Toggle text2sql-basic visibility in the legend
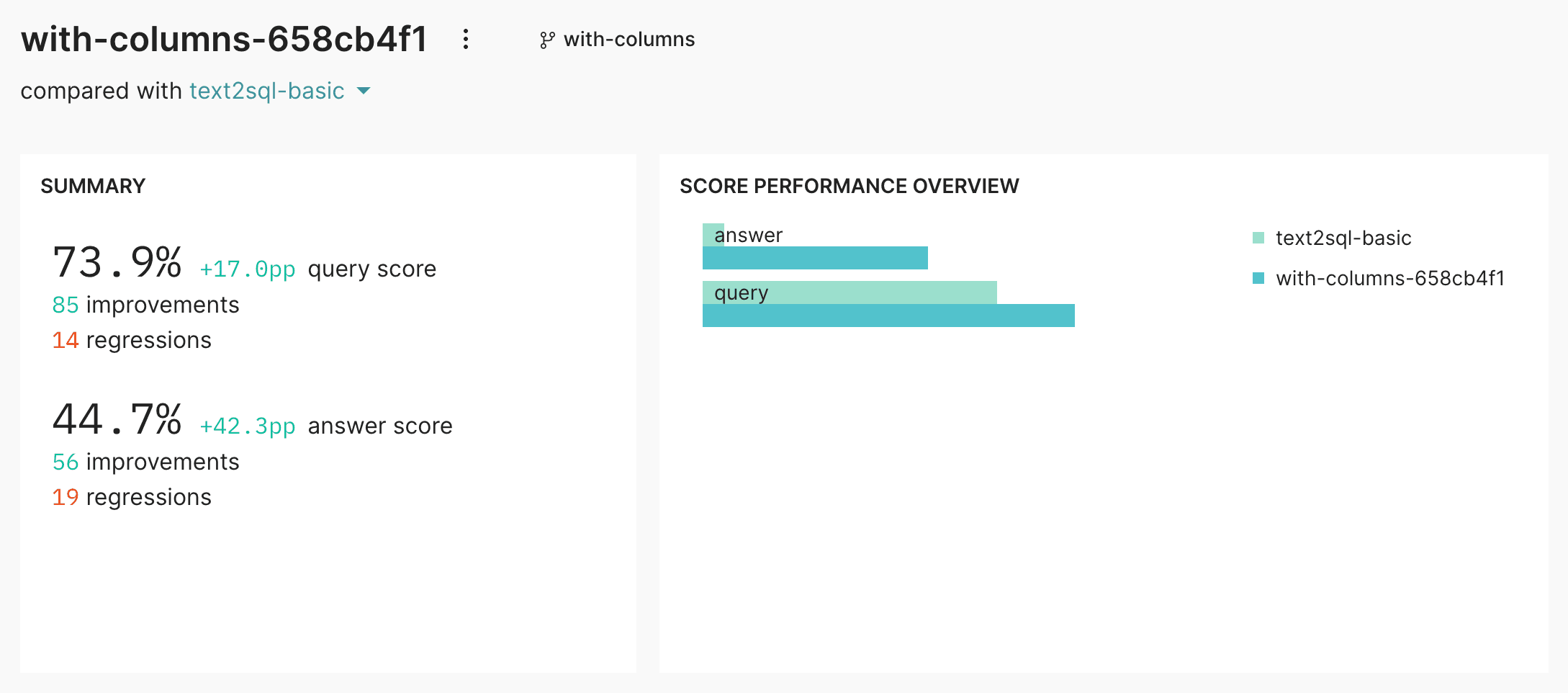The width and height of the screenshot is (1568, 693). point(1343,237)
